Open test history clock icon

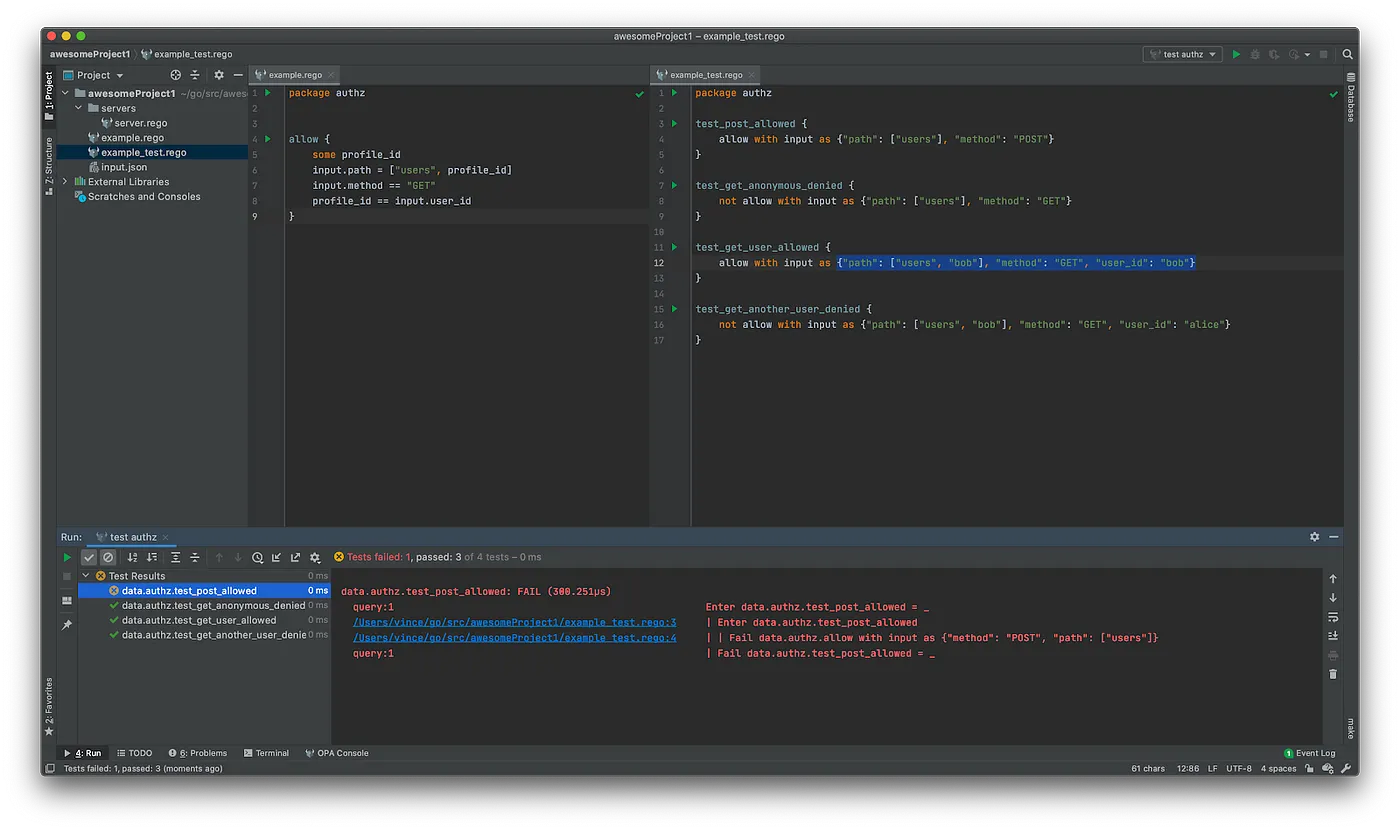click(258, 558)
